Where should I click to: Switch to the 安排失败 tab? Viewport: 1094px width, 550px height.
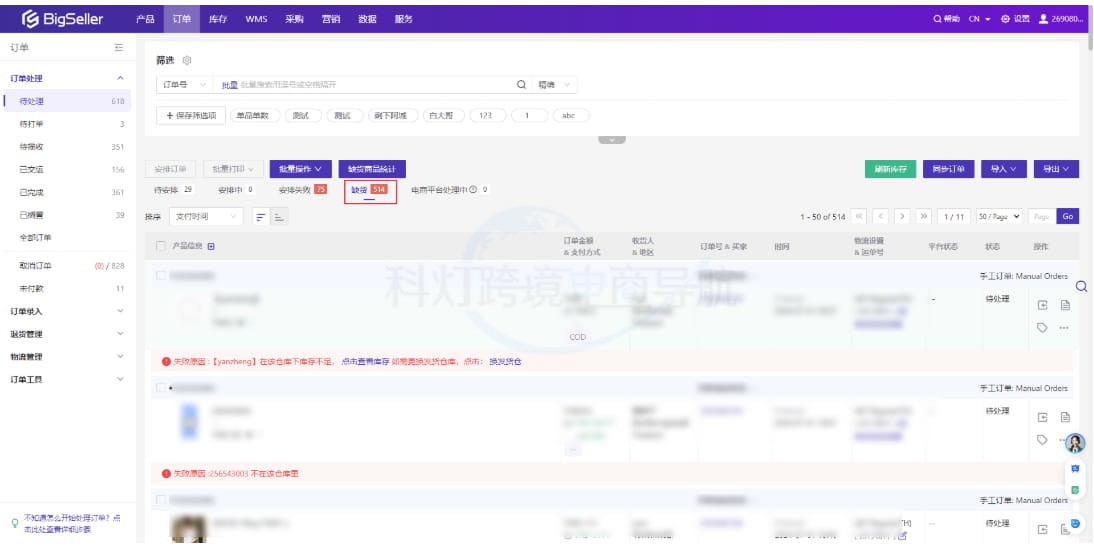tap(302, 189)
